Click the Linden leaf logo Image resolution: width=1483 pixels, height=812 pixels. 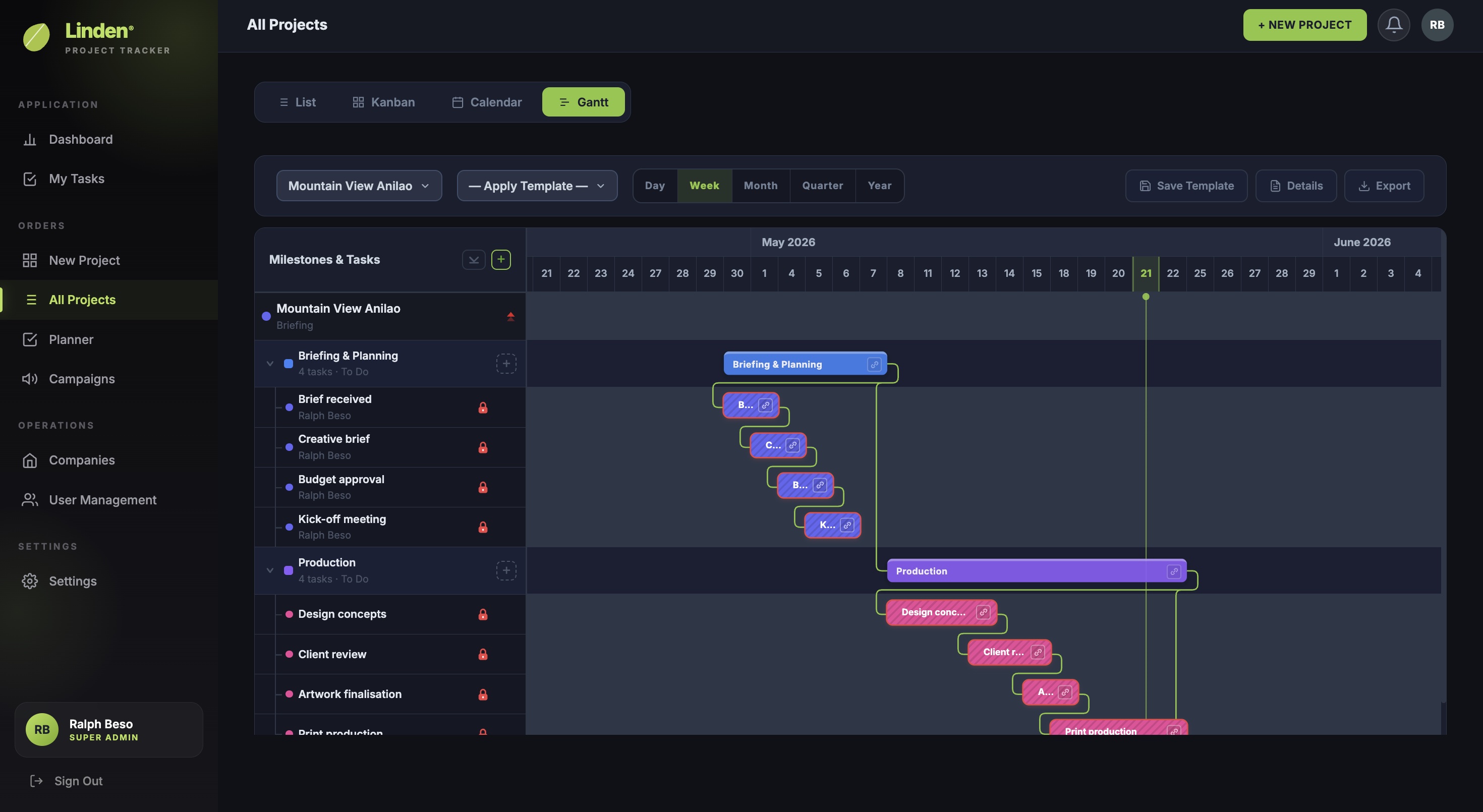[36, 37]
